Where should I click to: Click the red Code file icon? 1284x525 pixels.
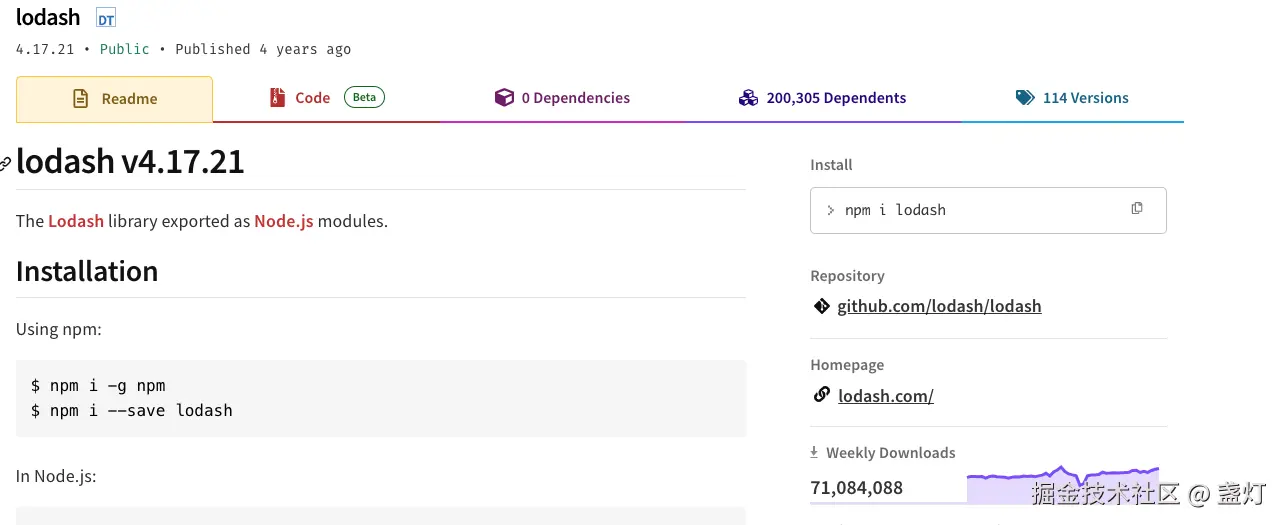pyautogui.click(x=277, y=98)
